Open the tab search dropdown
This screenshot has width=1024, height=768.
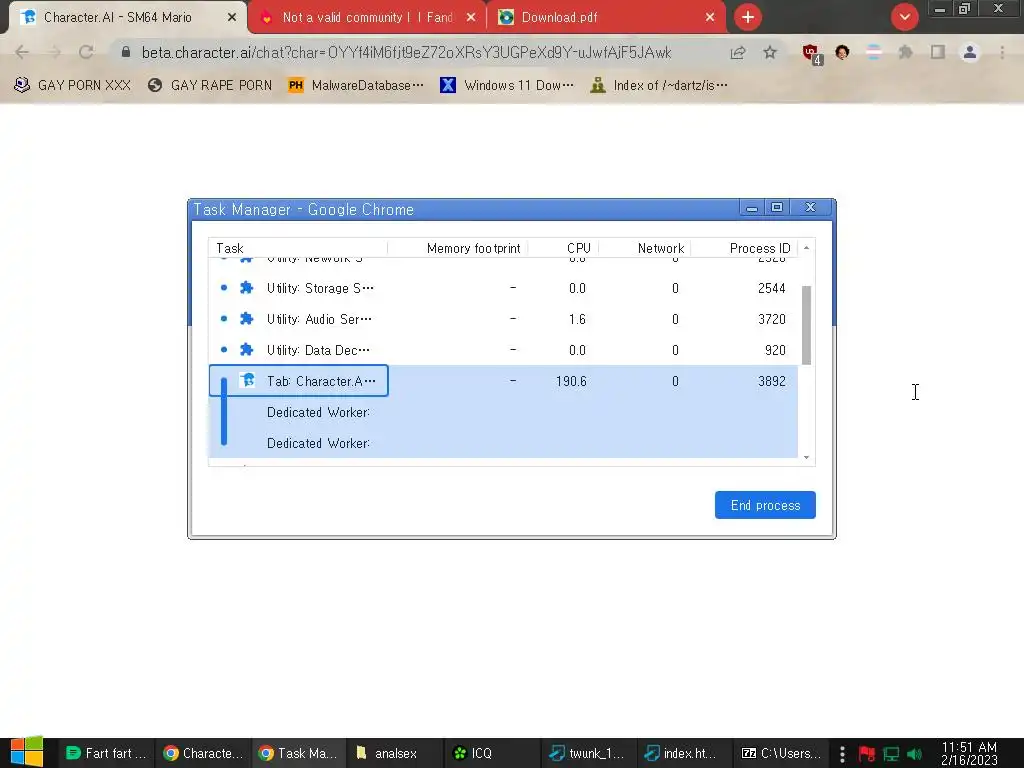pyautogui.click(x=904, y=17)
